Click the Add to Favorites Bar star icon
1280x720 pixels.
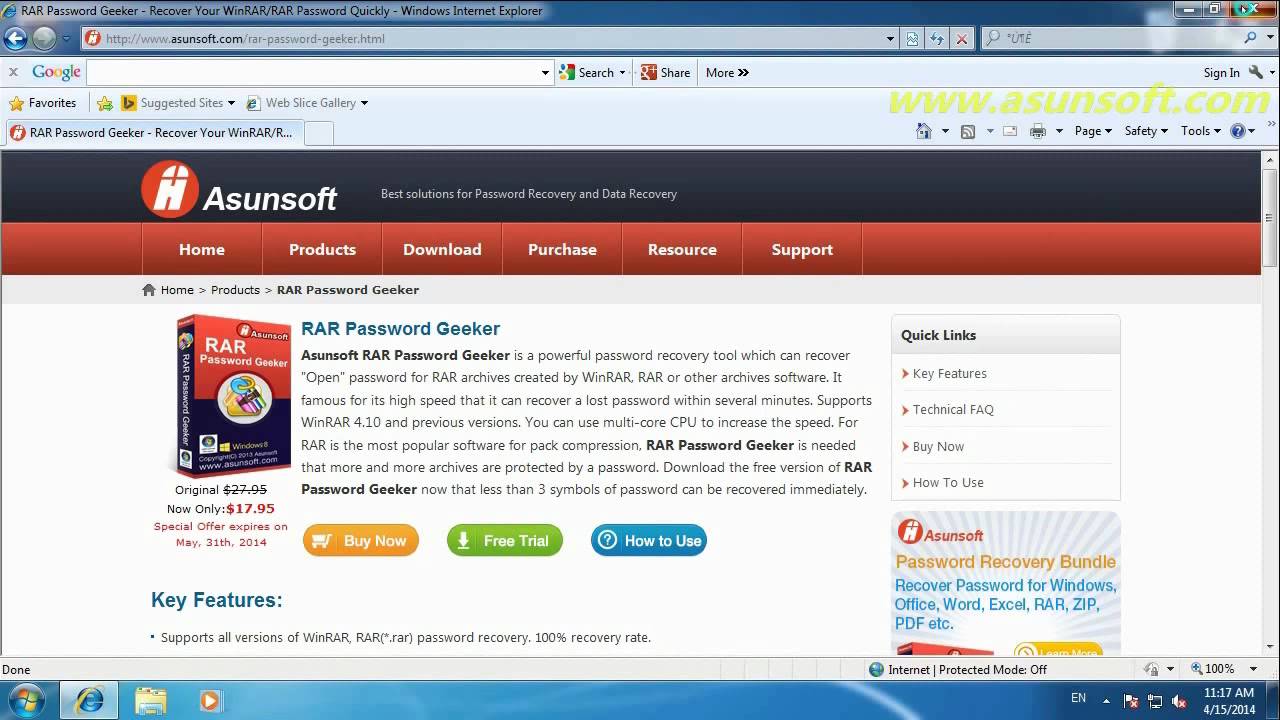pos(105,103)
